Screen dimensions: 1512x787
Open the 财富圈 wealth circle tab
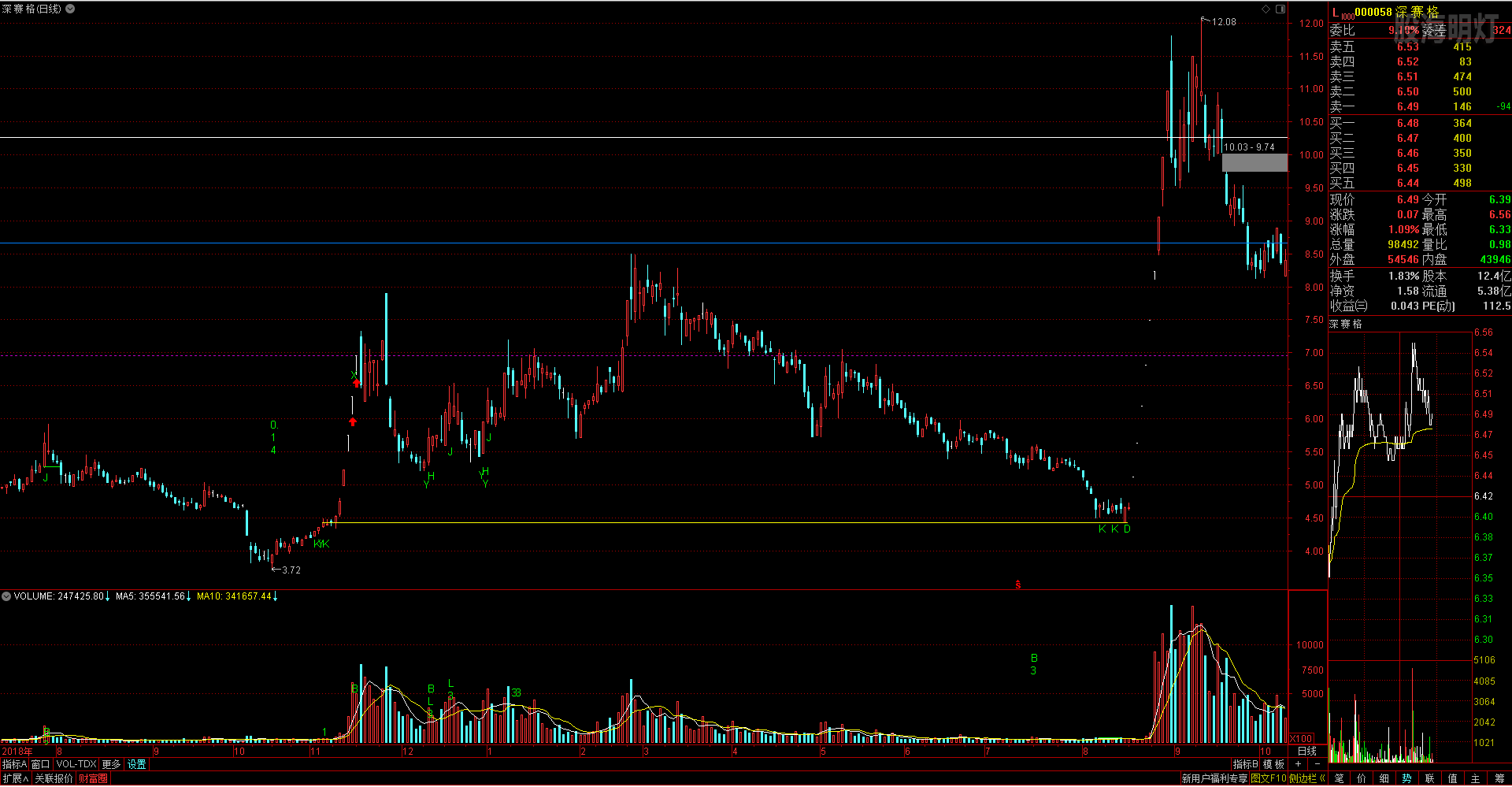point(94,778)
